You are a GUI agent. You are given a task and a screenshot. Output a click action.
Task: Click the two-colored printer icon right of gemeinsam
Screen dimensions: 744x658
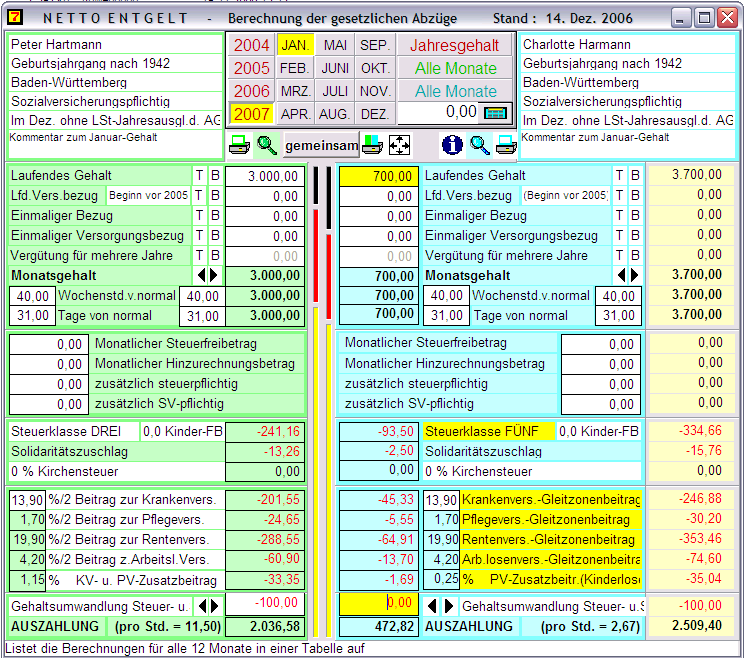372,145
